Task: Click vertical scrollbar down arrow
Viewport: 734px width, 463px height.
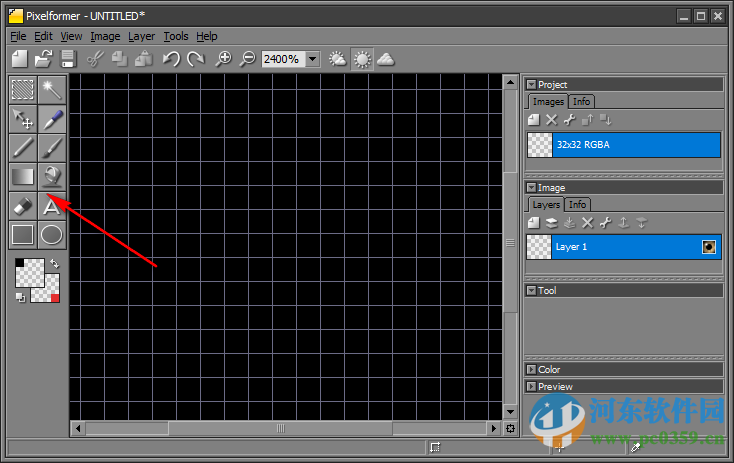Action: click(x=510, y=412)
